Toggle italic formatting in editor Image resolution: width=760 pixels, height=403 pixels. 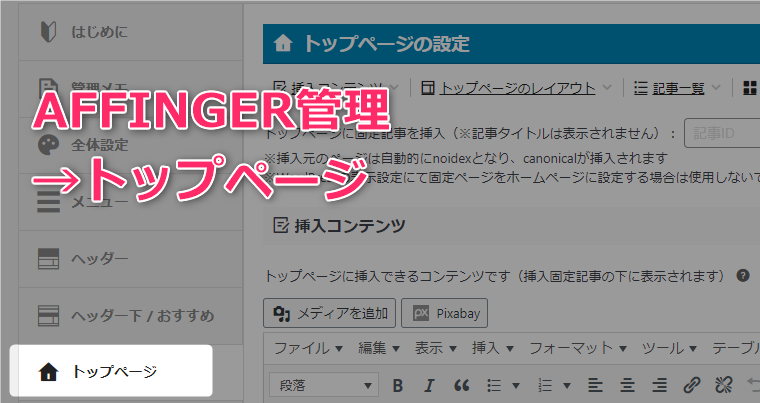click(429, 386)
